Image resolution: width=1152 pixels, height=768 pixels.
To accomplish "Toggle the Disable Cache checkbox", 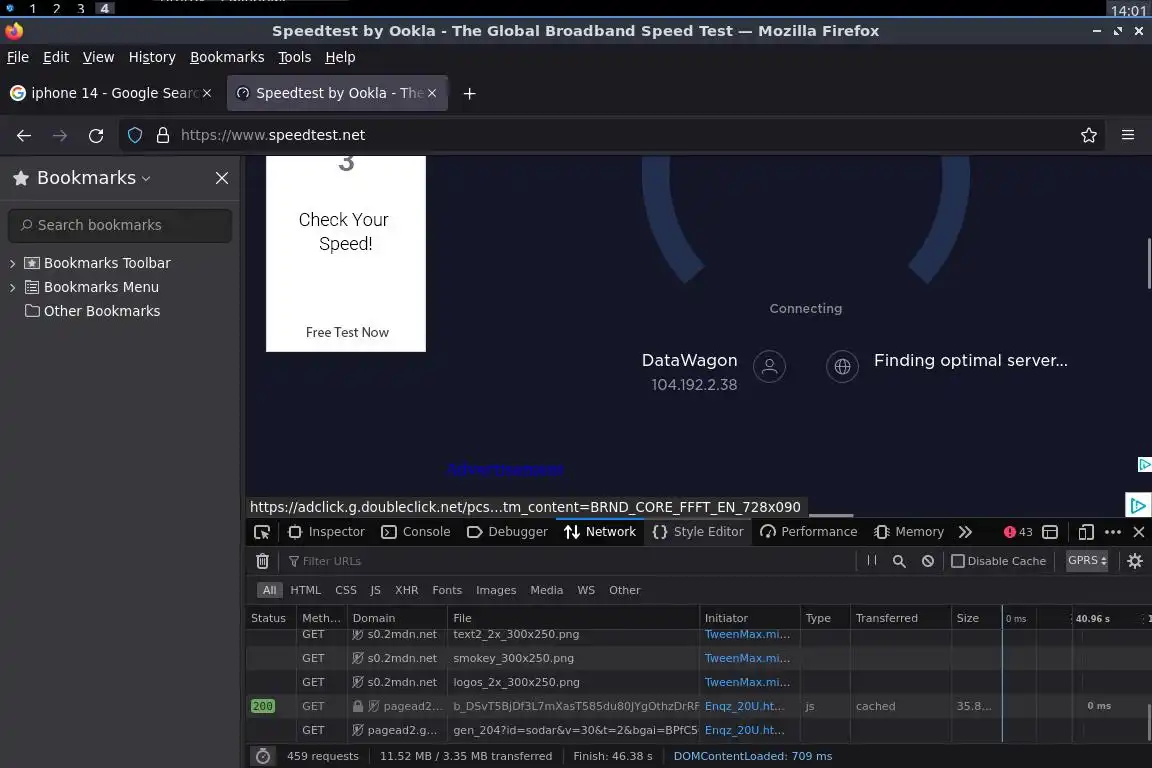I will pos(958,561).
